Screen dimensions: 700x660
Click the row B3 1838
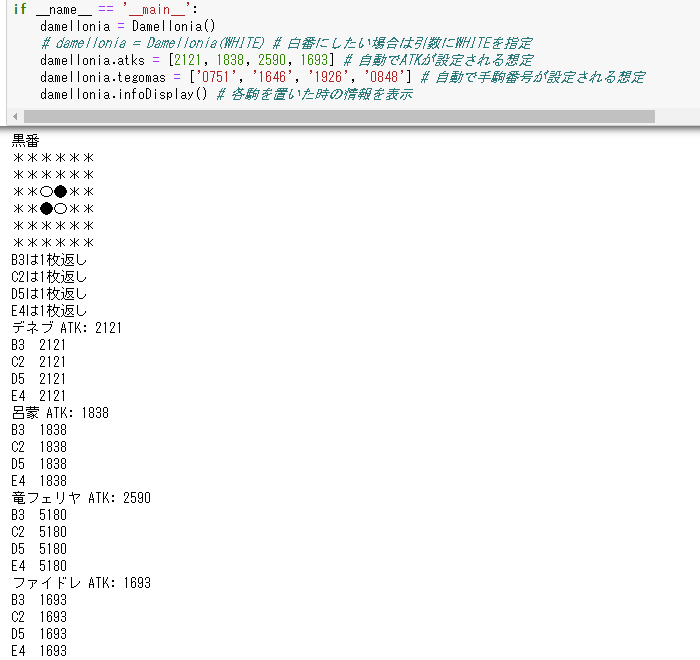point(39,429)
